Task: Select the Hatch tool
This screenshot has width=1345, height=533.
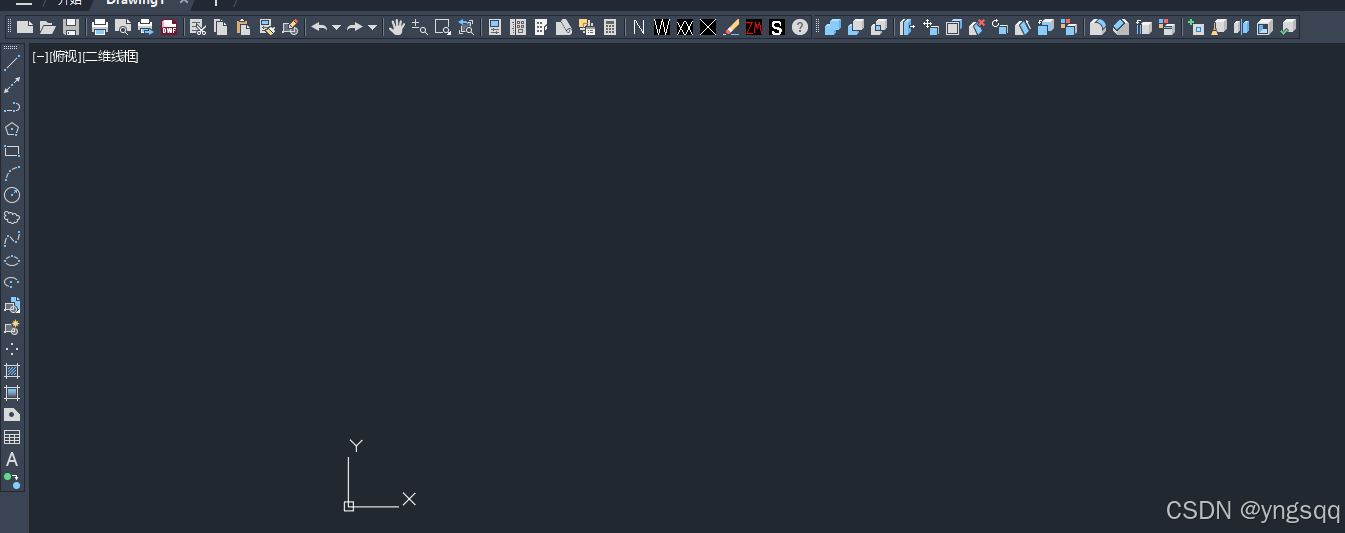Action: pos(12,371)
